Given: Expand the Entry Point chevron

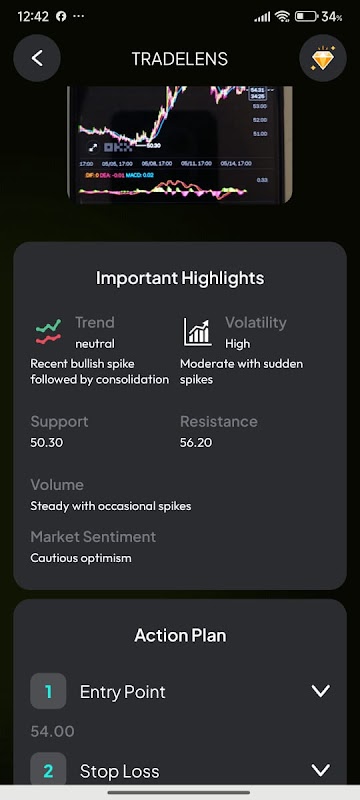Looking at the screenshot, I should pyautogui.click(x=321, y=691).
